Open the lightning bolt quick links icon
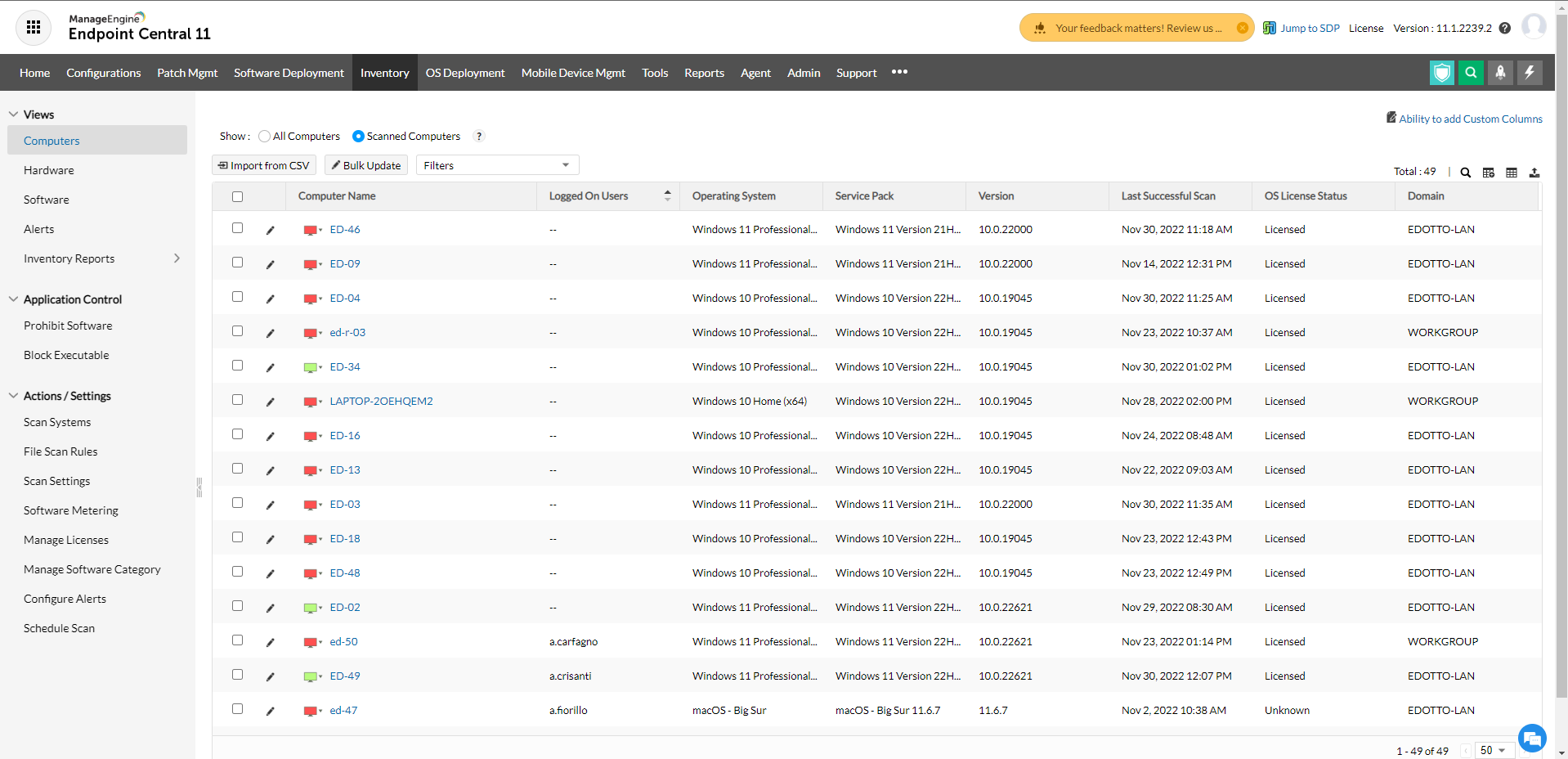This screenshot has height=759, width=1568. [1530, 73]
